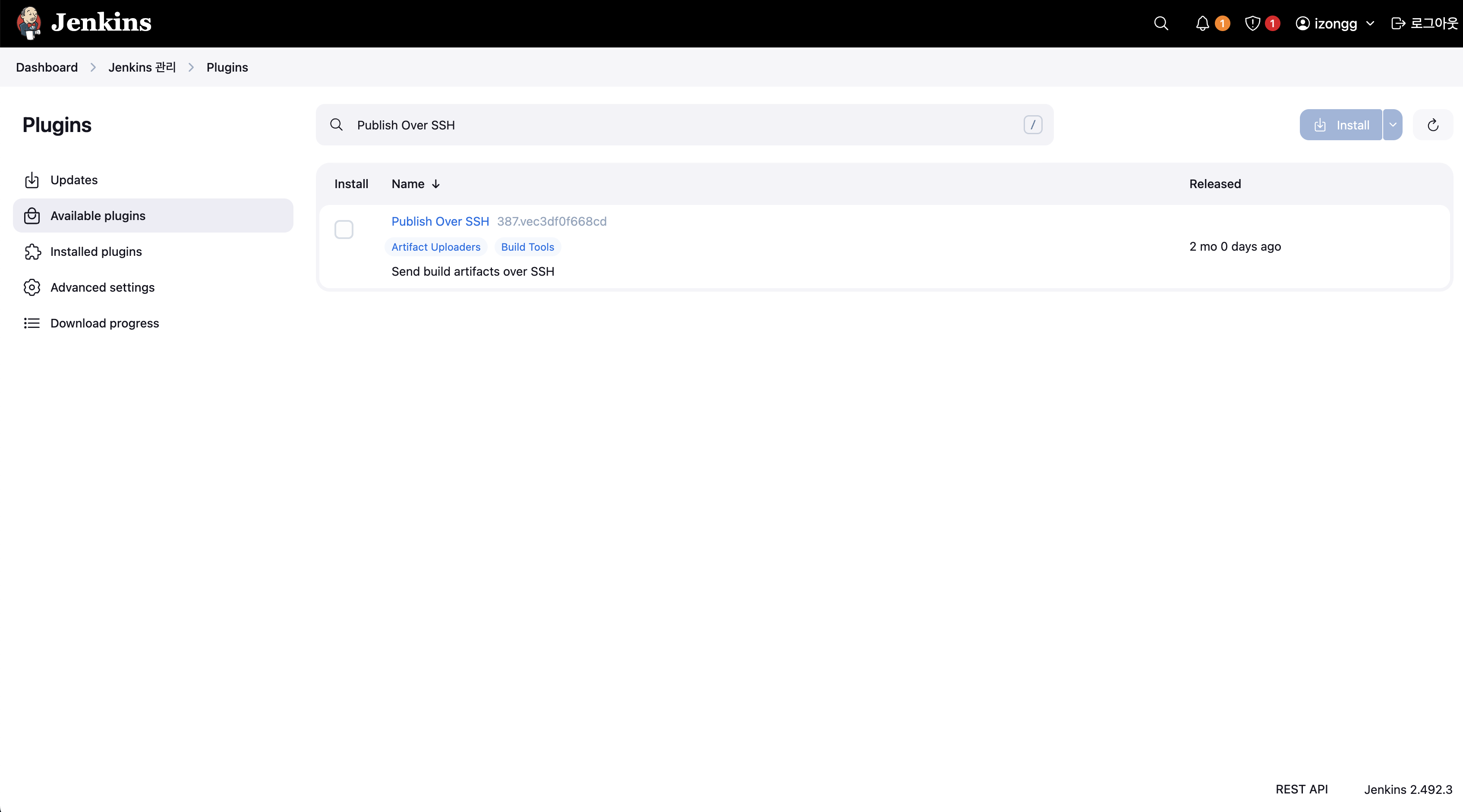Select Available plugins in the sidebar
The image size is (1463, 812).
click(98, 216)
